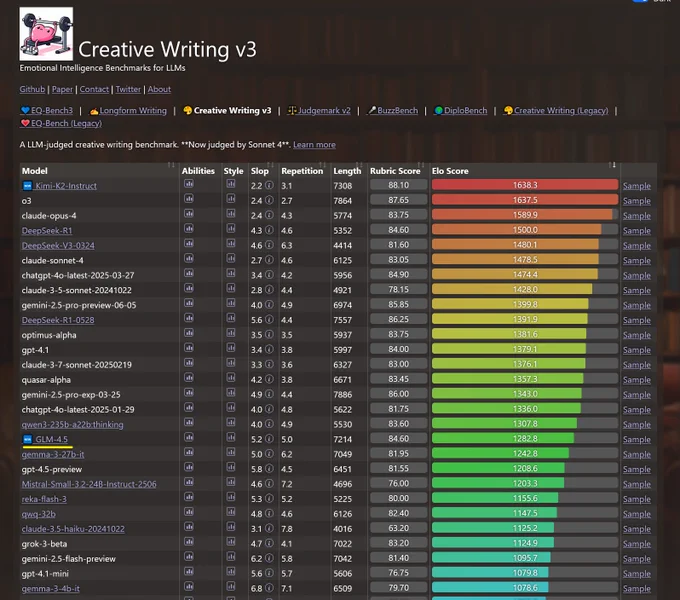
Task: Open the Contact link
Action: click(x=94, y=89)
